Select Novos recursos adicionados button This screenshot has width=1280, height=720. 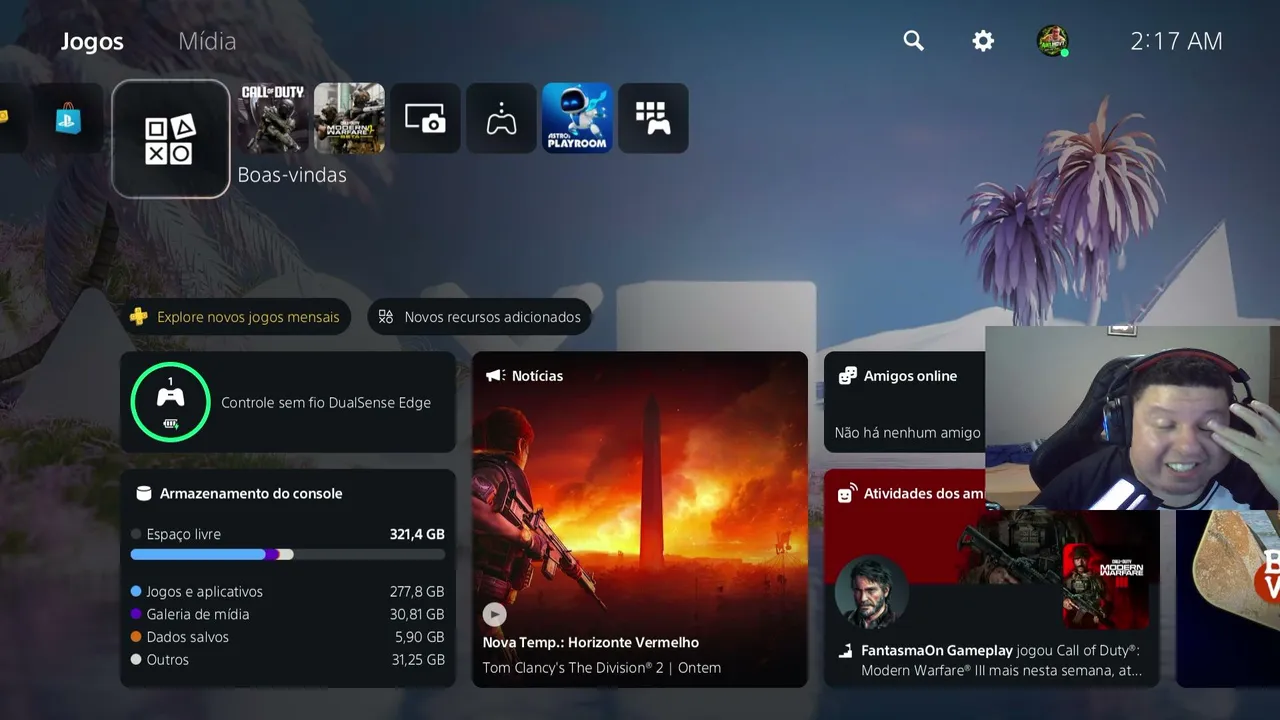point(480,317)
